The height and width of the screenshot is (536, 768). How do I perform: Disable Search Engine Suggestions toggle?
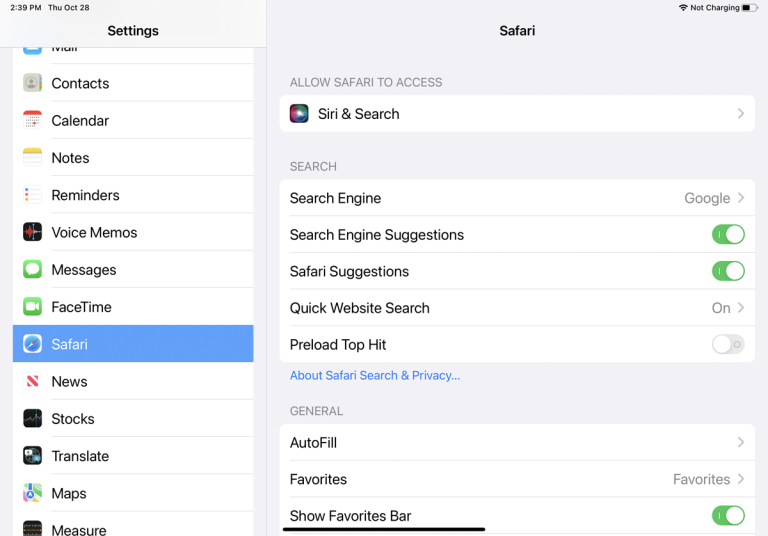tap(728, 235)
